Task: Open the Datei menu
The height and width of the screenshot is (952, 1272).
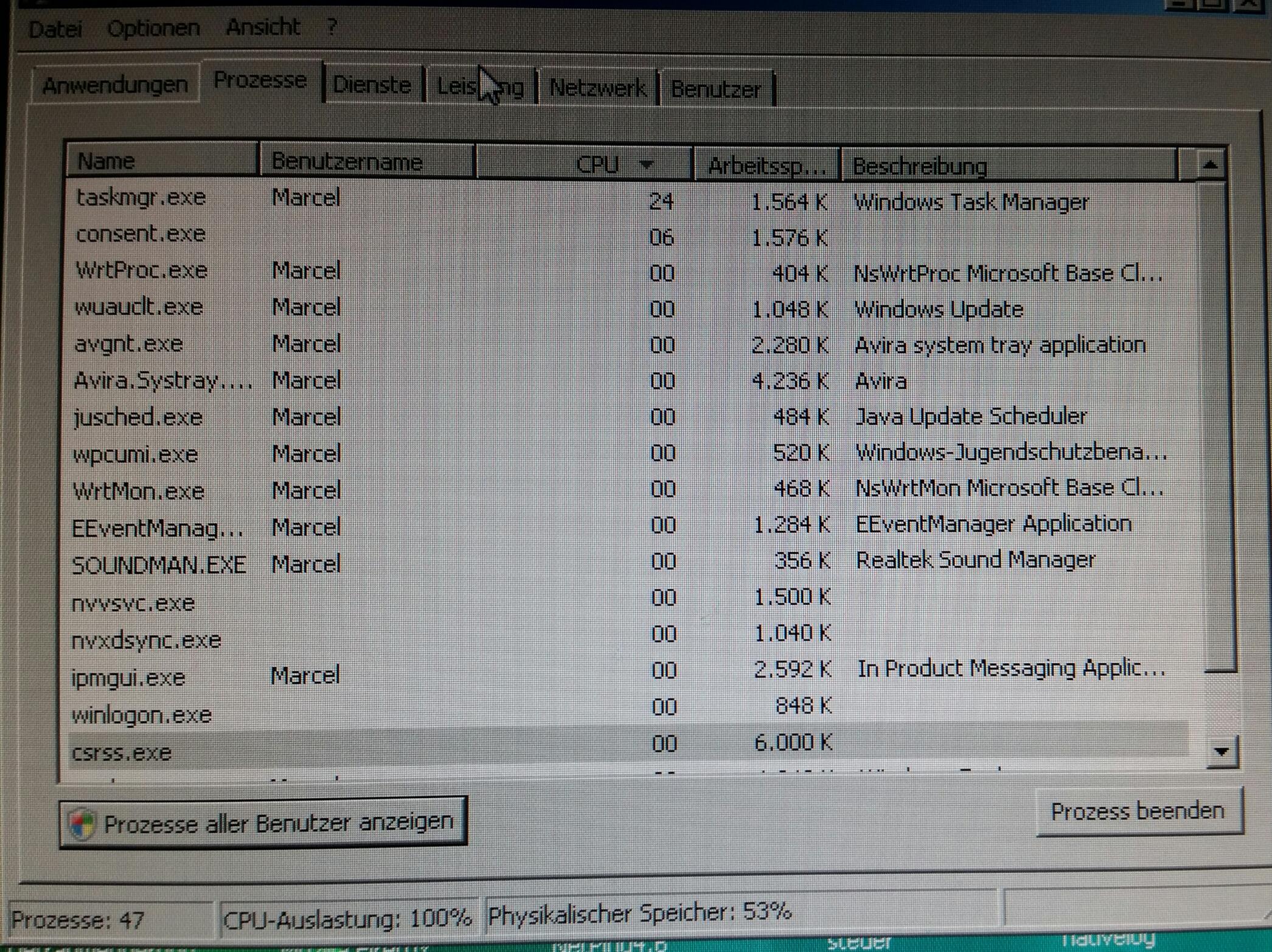Action: pos(55,29)
